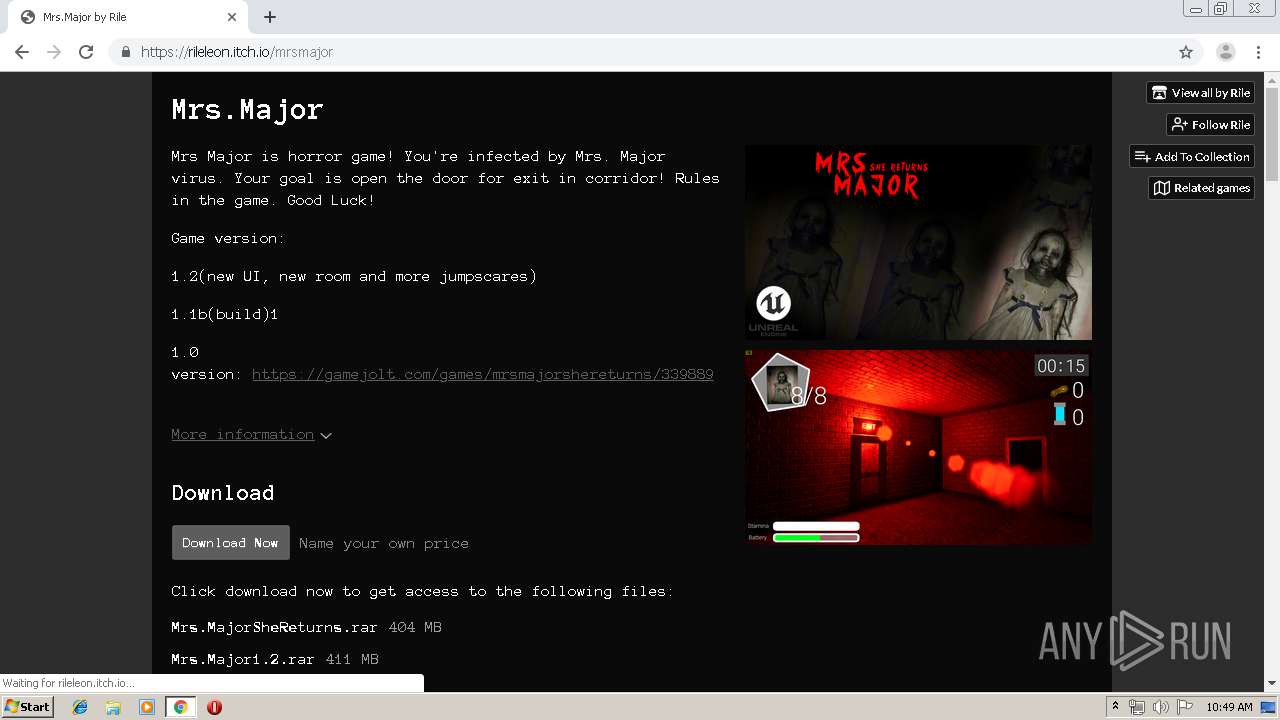The image size is (1280, 720).
Task: Open Related games button
Action: point(1201,188)
